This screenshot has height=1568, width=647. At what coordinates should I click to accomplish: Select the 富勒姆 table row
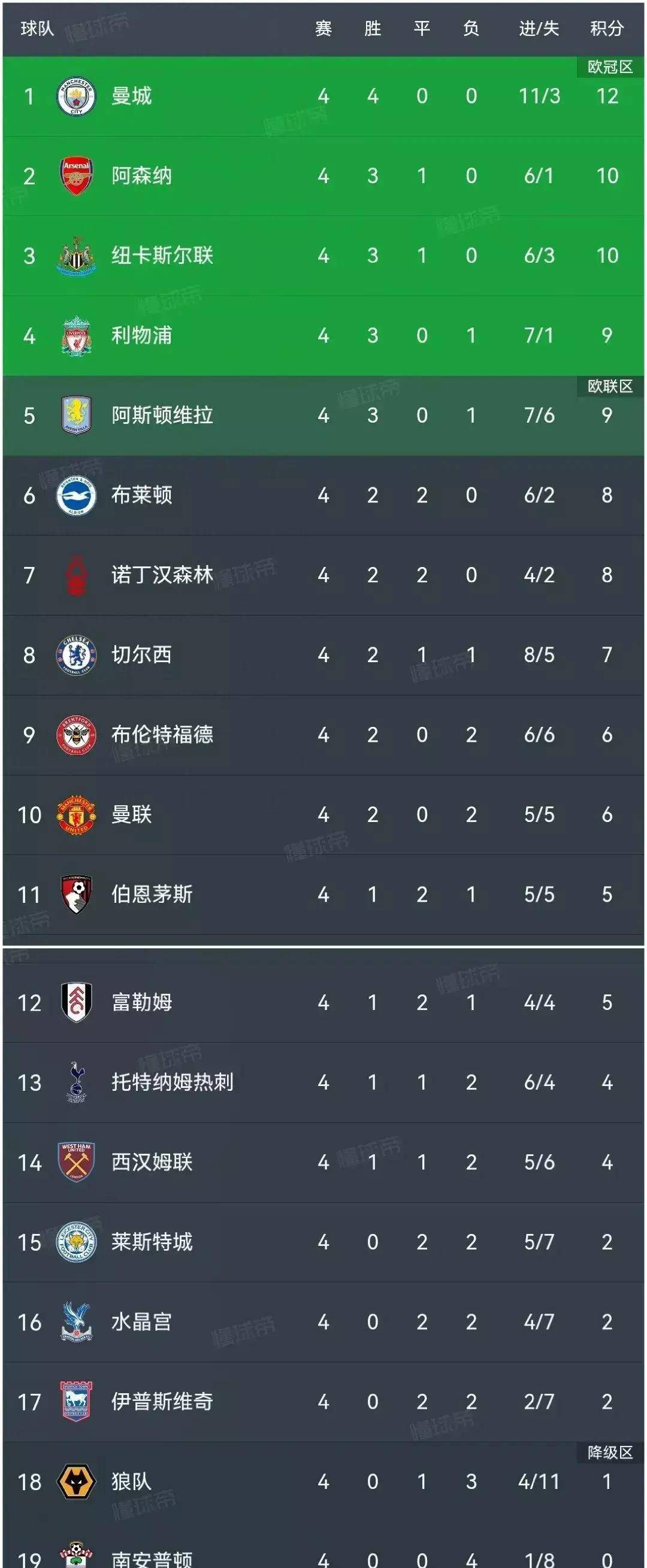(323, 1002)
